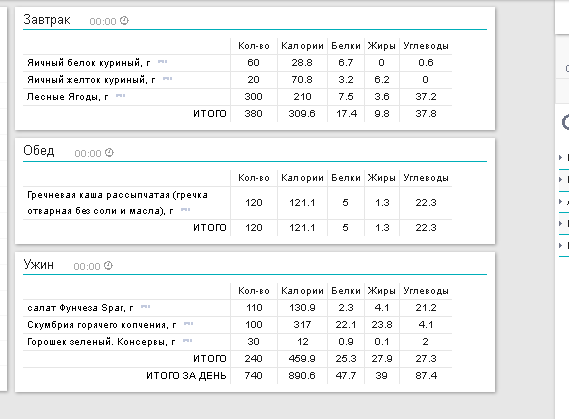The height and width of the screenshot is (419, 569).
Task: Select the Скумбрия горячего копчения entry
Action: [102, 325]
